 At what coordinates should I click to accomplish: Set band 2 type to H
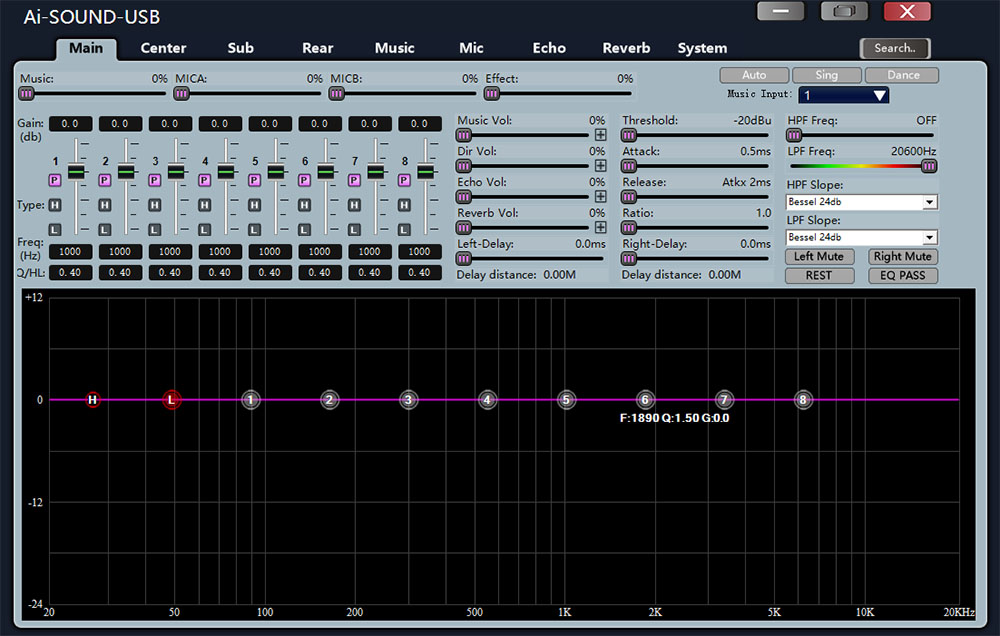coord(105,205)
